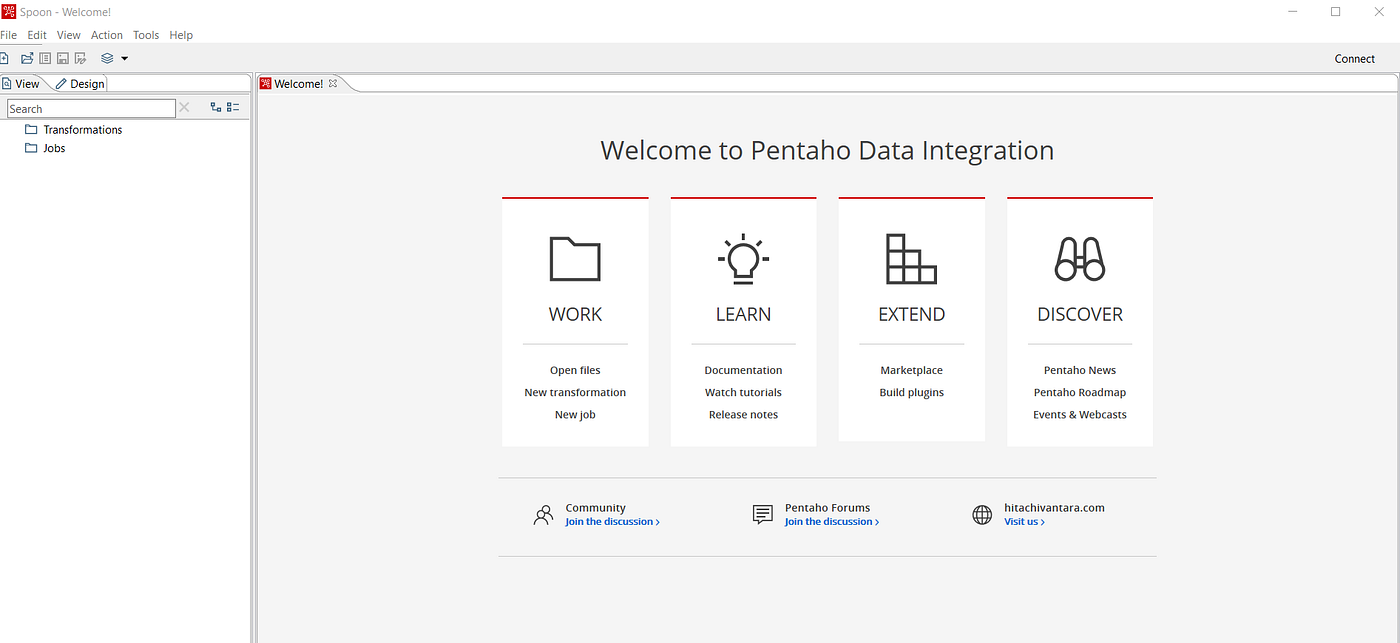Click the Explore repository toolbar icon
This screenshot has height=643, width=1400.
(45, 59)
